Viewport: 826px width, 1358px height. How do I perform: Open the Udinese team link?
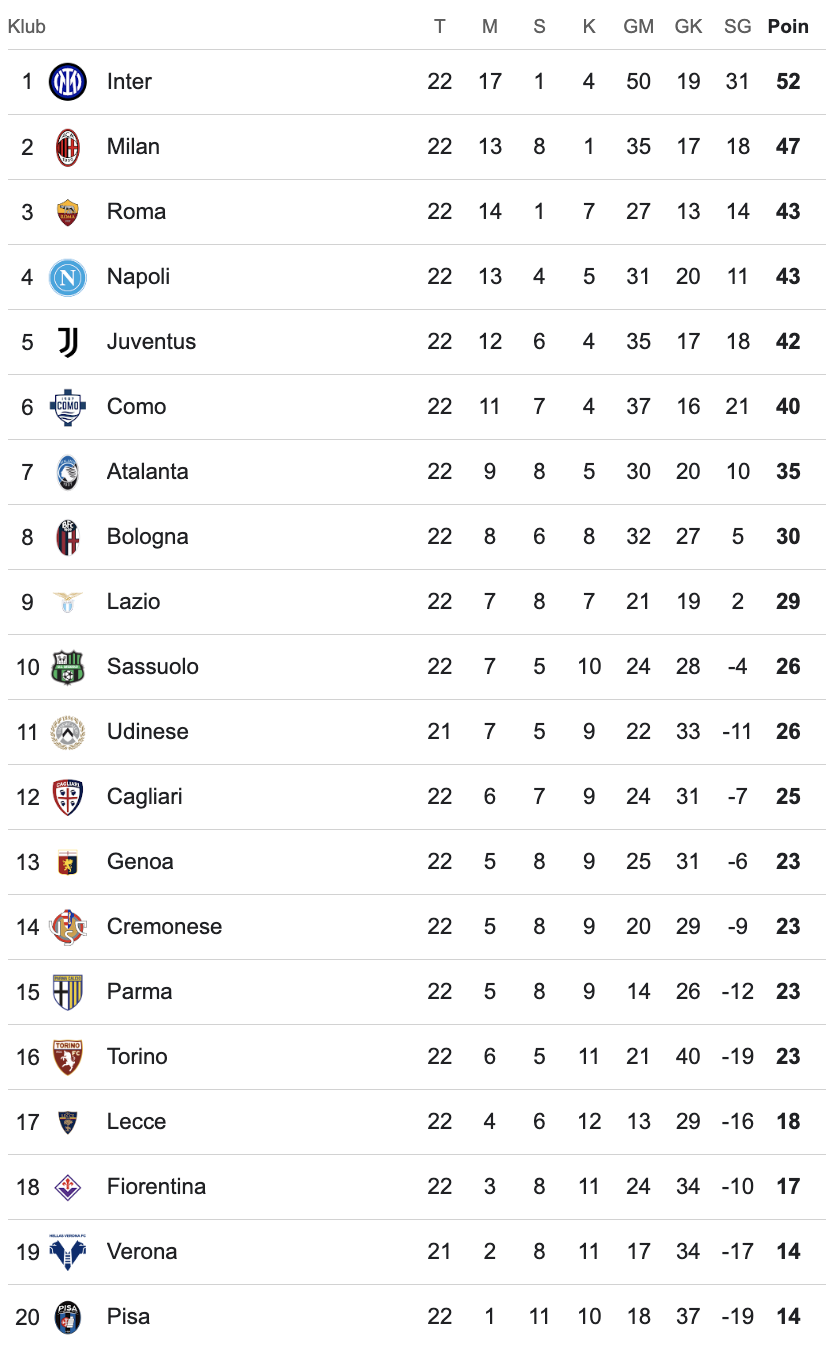[147, 732]
